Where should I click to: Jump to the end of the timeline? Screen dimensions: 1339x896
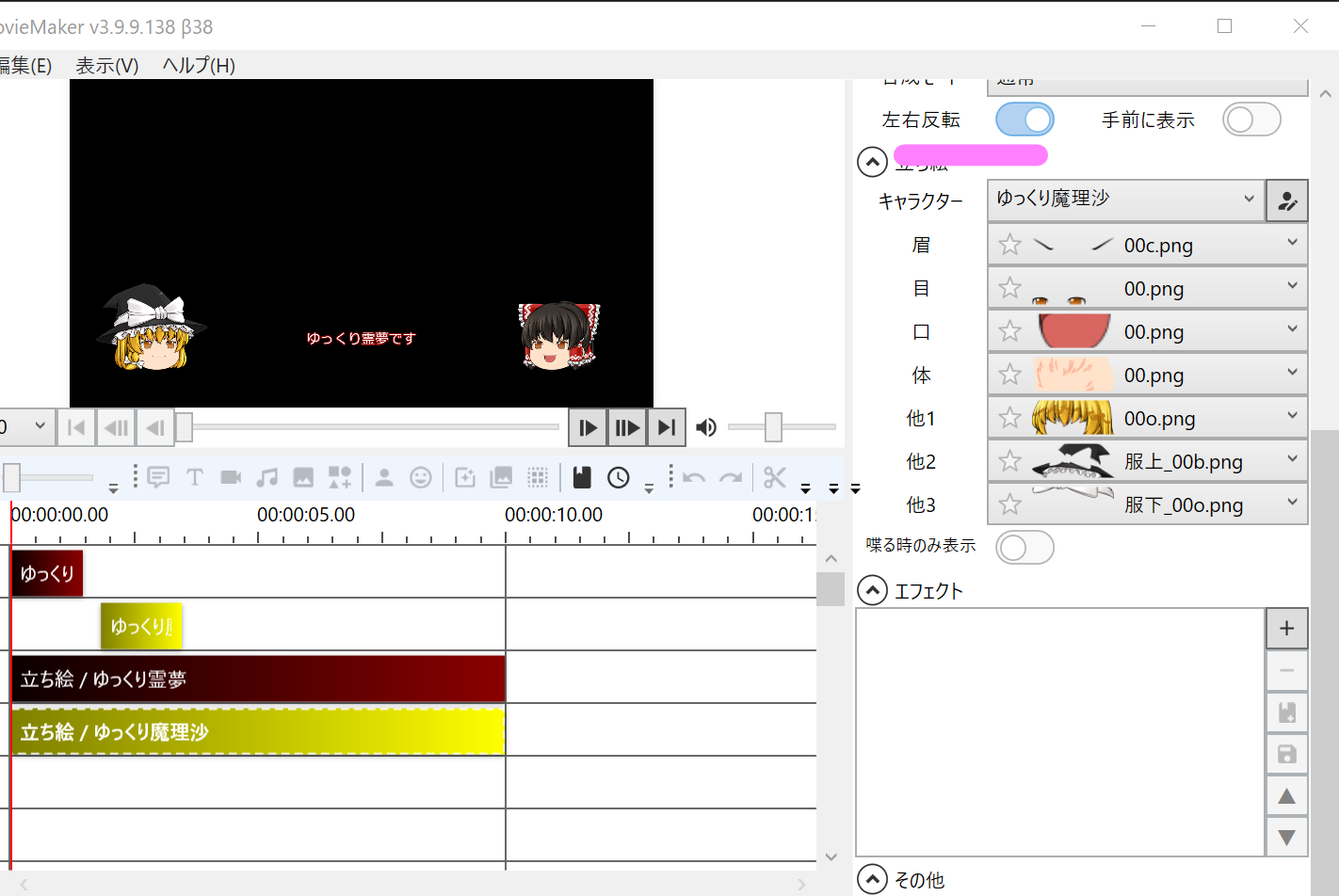(x=667, y=427)
